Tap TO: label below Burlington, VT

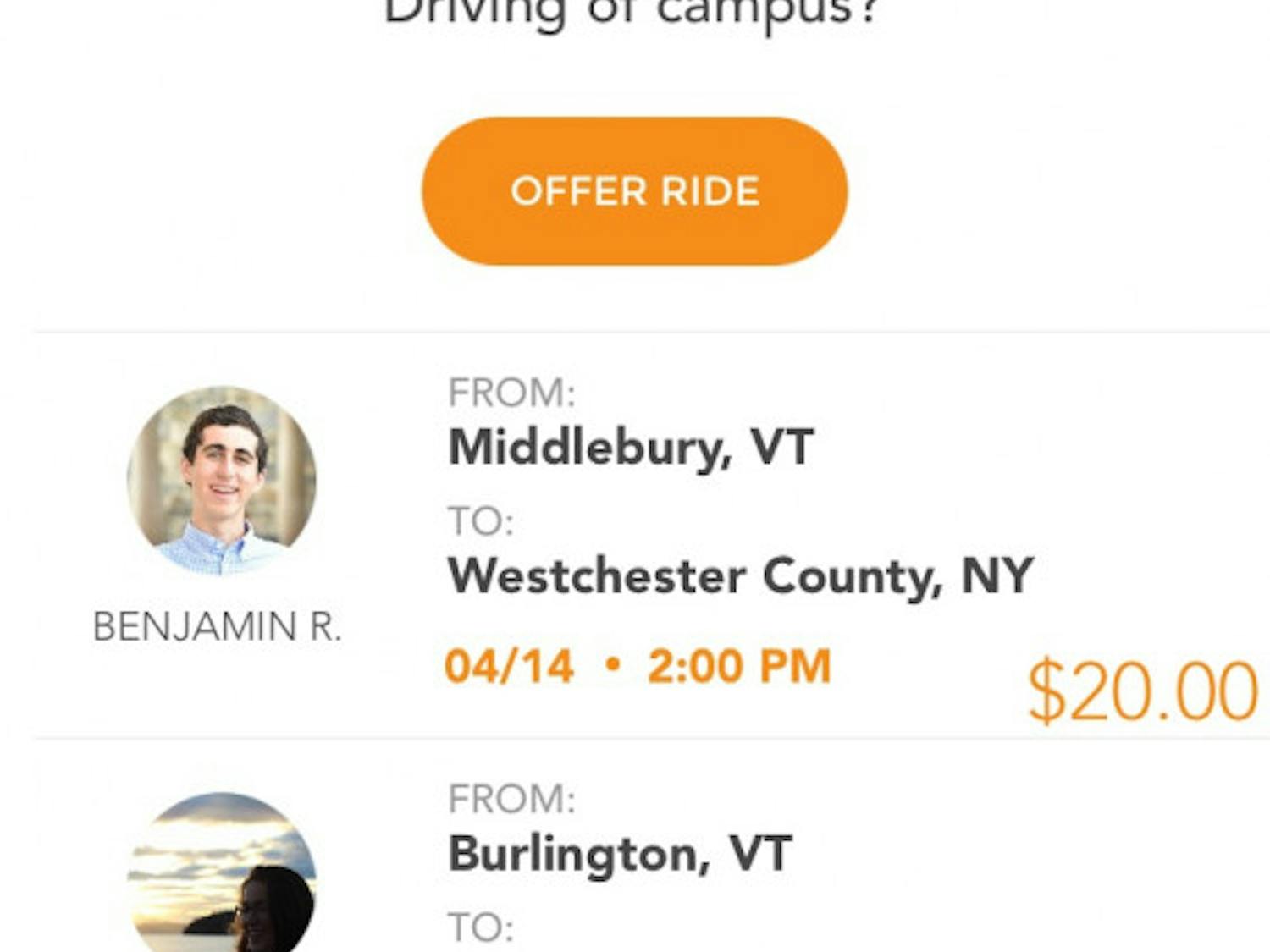[481, 927]
